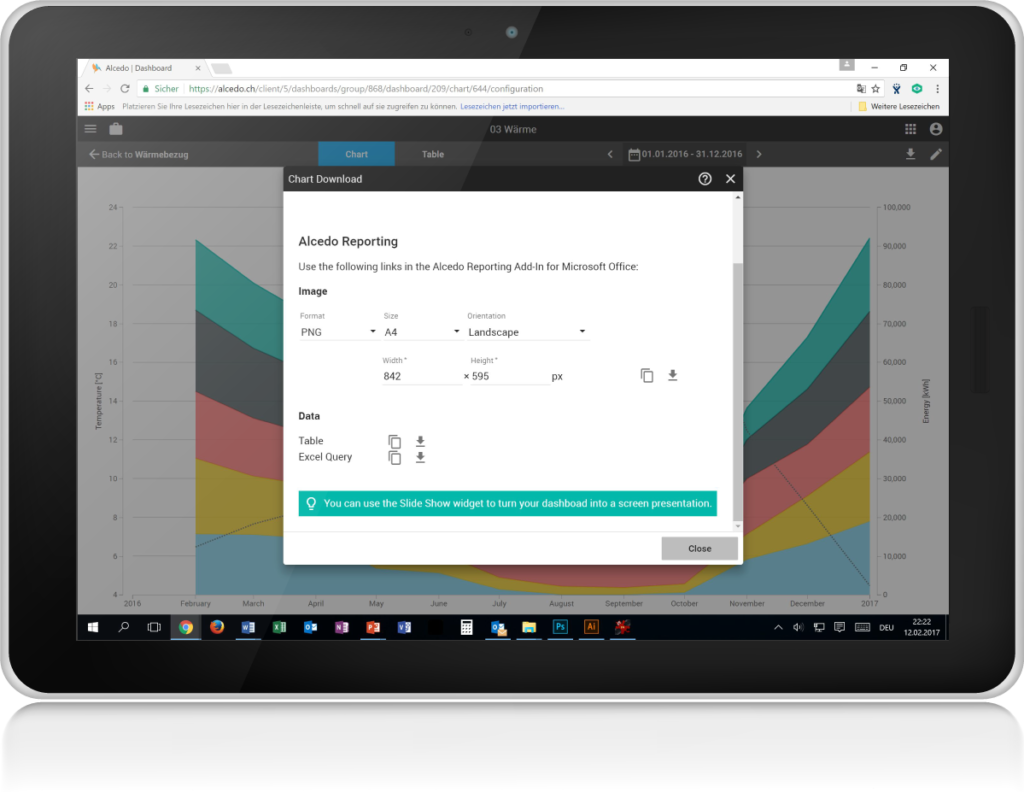Bookmark this page with the star icon
Image resolution: width=1024 pixels, height=792 pixels.
point(876,89)
